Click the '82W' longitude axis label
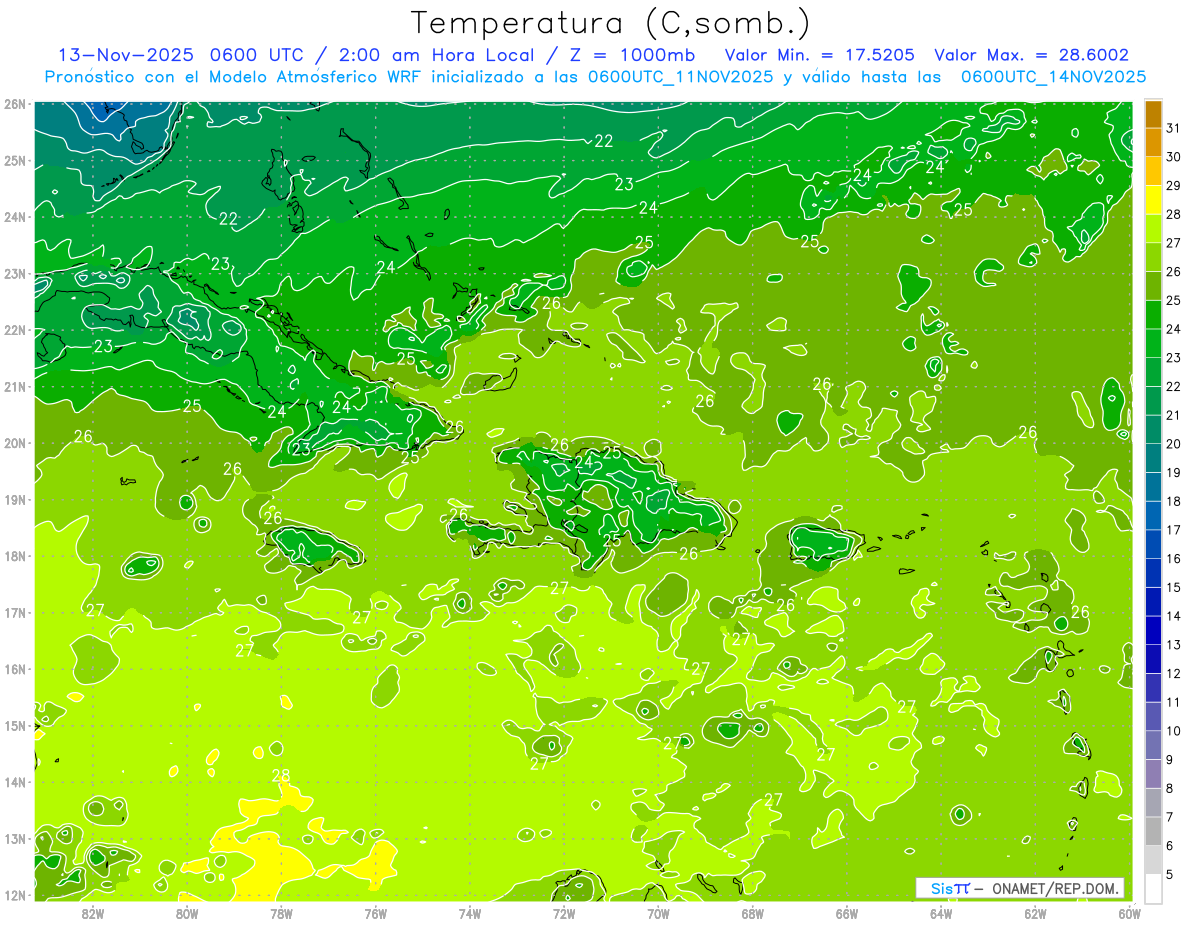The height and width of the screenshot is (927, 1200). click(93, 913)
